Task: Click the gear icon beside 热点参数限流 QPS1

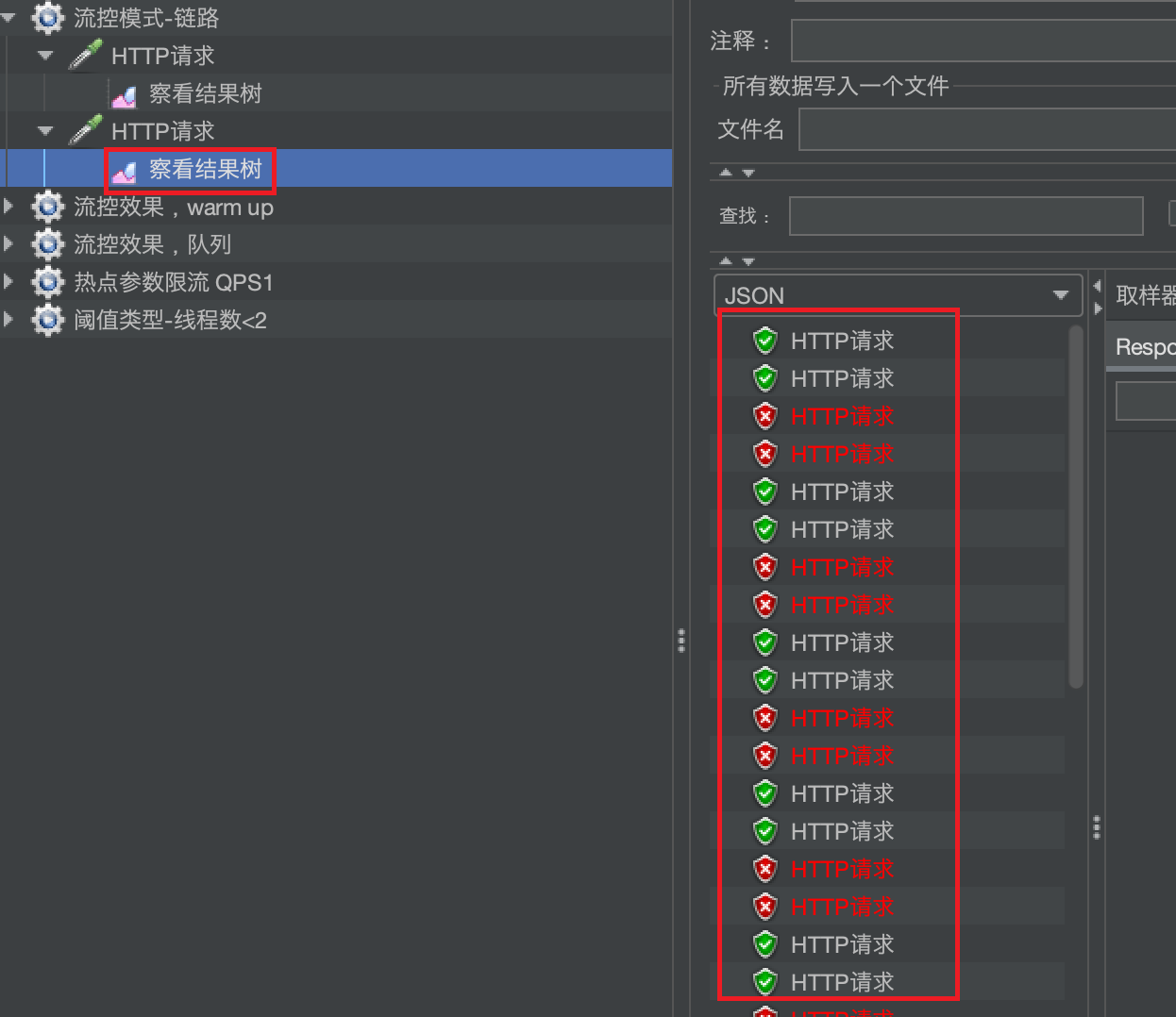Action: [47, 282]
